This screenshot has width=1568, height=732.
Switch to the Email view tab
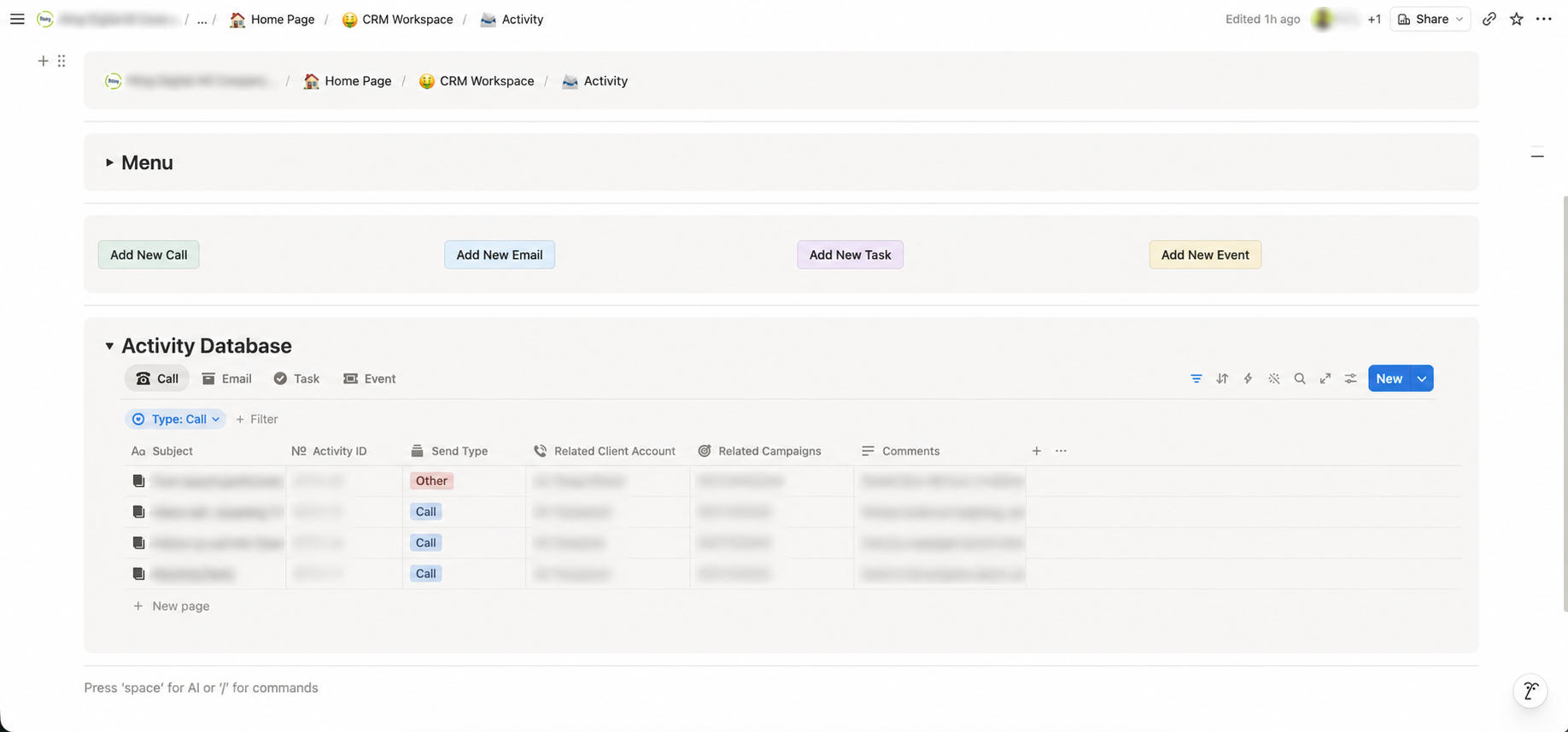[227, 378]
